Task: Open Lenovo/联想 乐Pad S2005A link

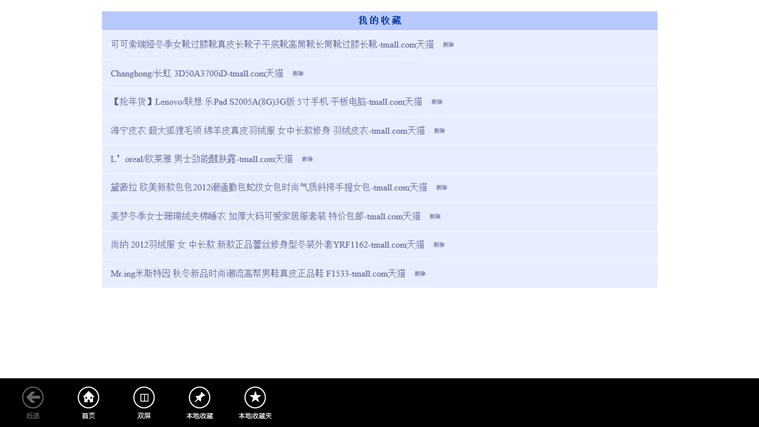Action: click(x=266, y=102)
